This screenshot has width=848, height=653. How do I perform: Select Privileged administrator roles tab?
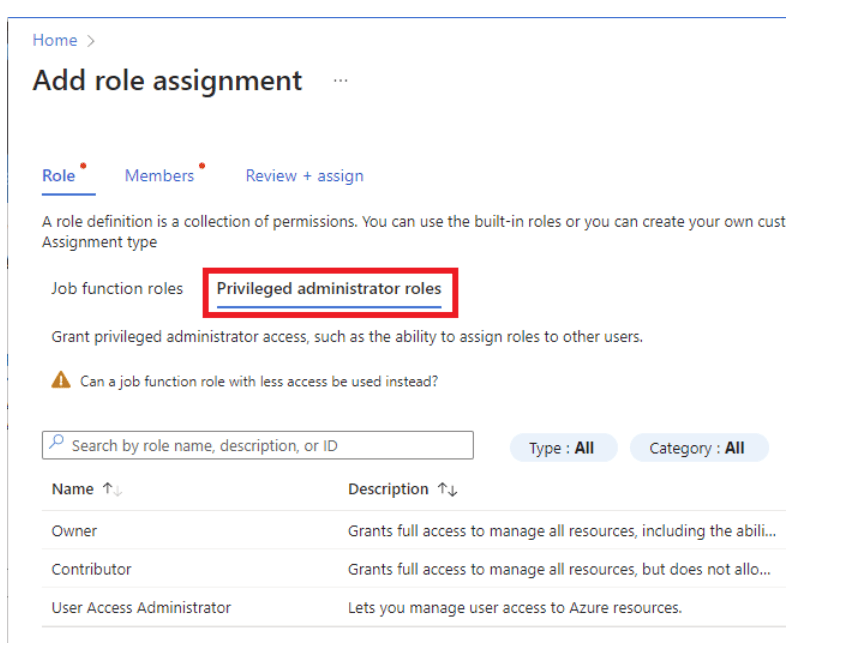point(329,288)
